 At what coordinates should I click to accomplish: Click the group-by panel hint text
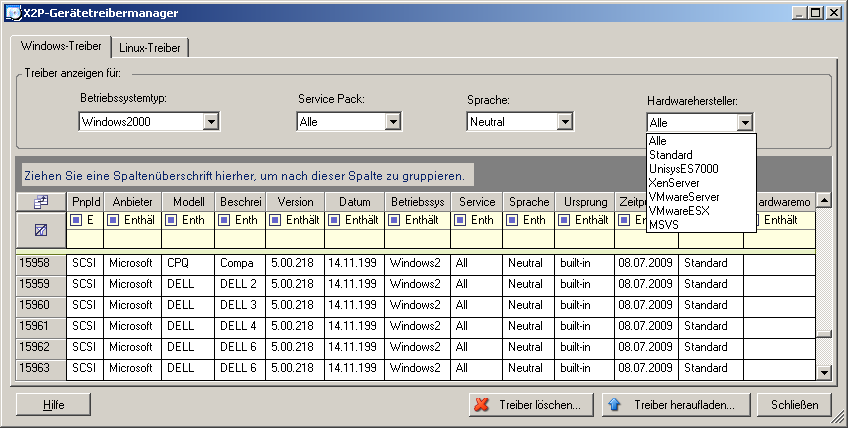coord(244,176)
